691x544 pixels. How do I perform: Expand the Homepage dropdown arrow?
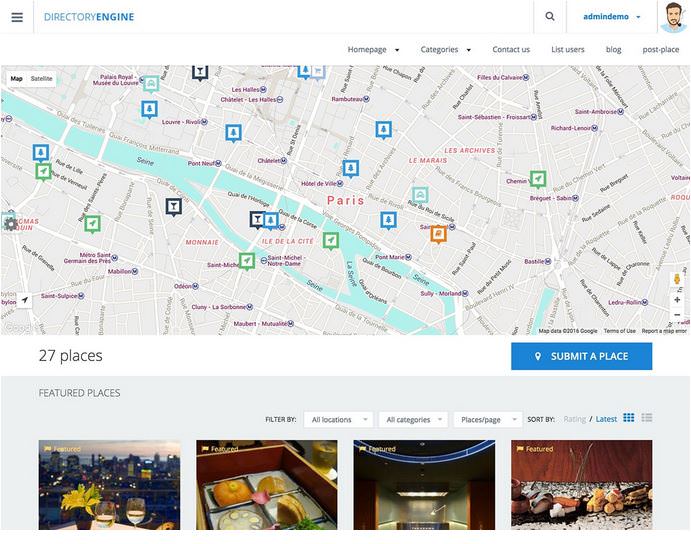(x=397, y=50)
